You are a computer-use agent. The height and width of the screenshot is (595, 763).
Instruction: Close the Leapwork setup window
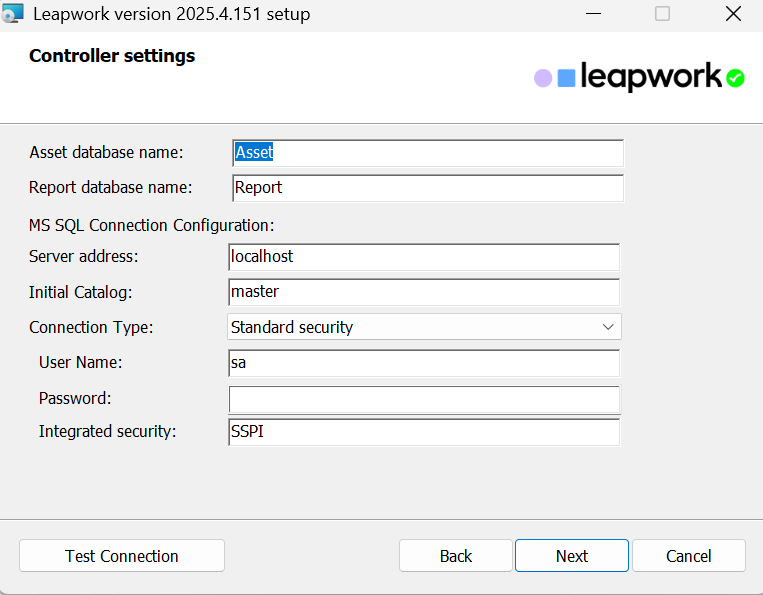(x=733, y=14)
